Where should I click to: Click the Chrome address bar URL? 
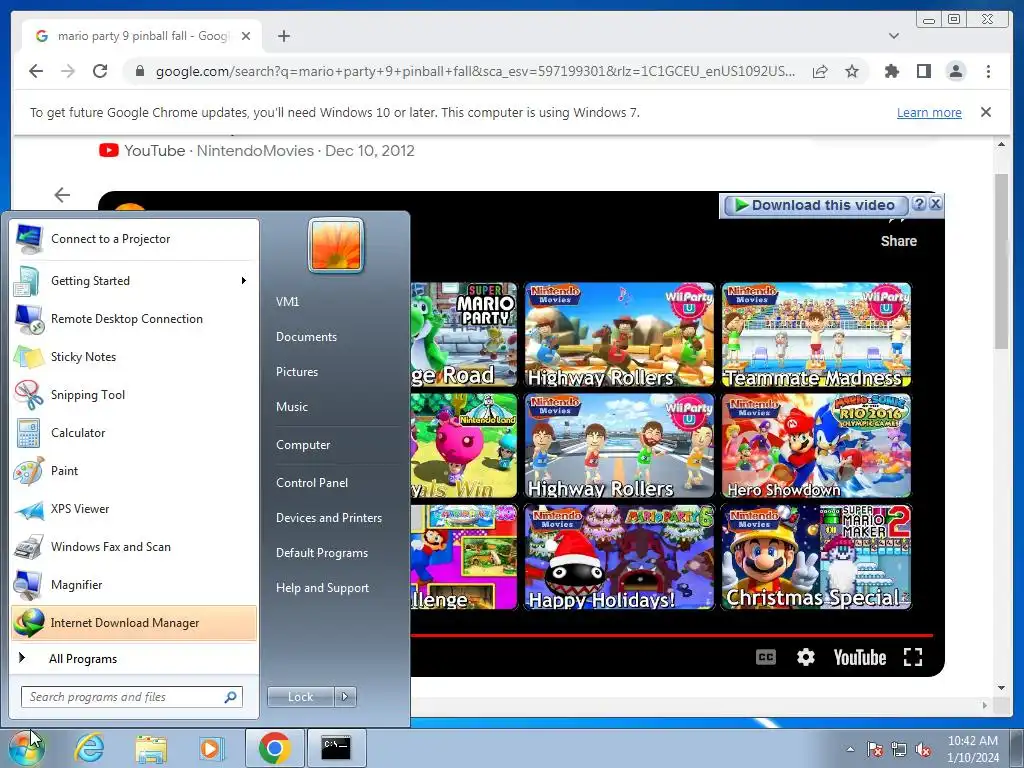point(475,71)
